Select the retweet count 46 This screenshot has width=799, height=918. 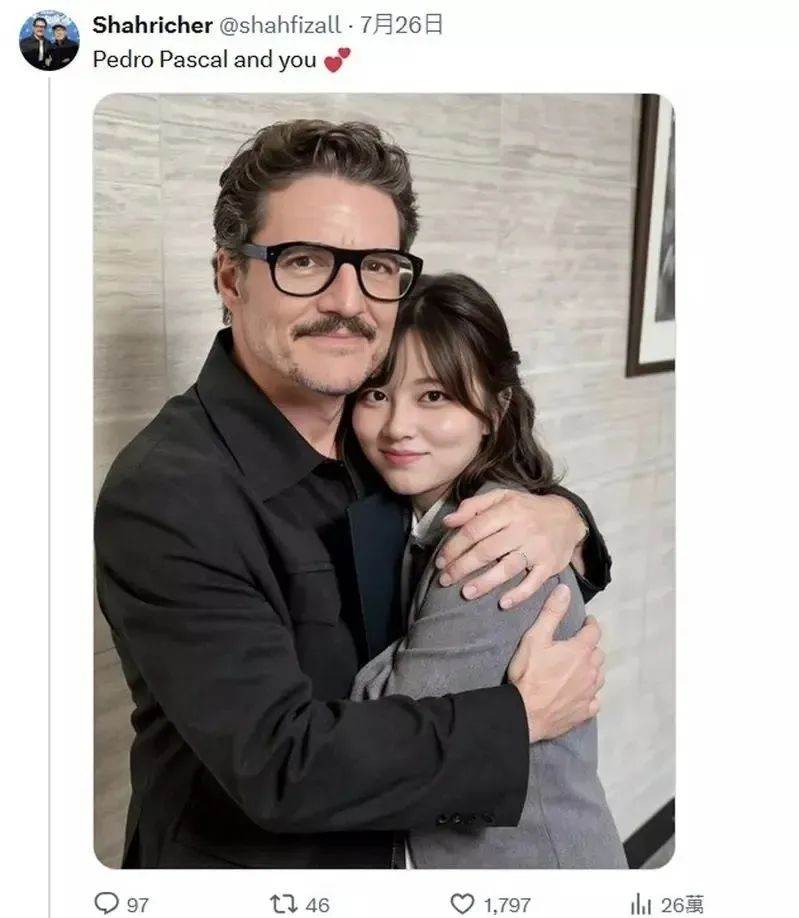tap(317, 905)
